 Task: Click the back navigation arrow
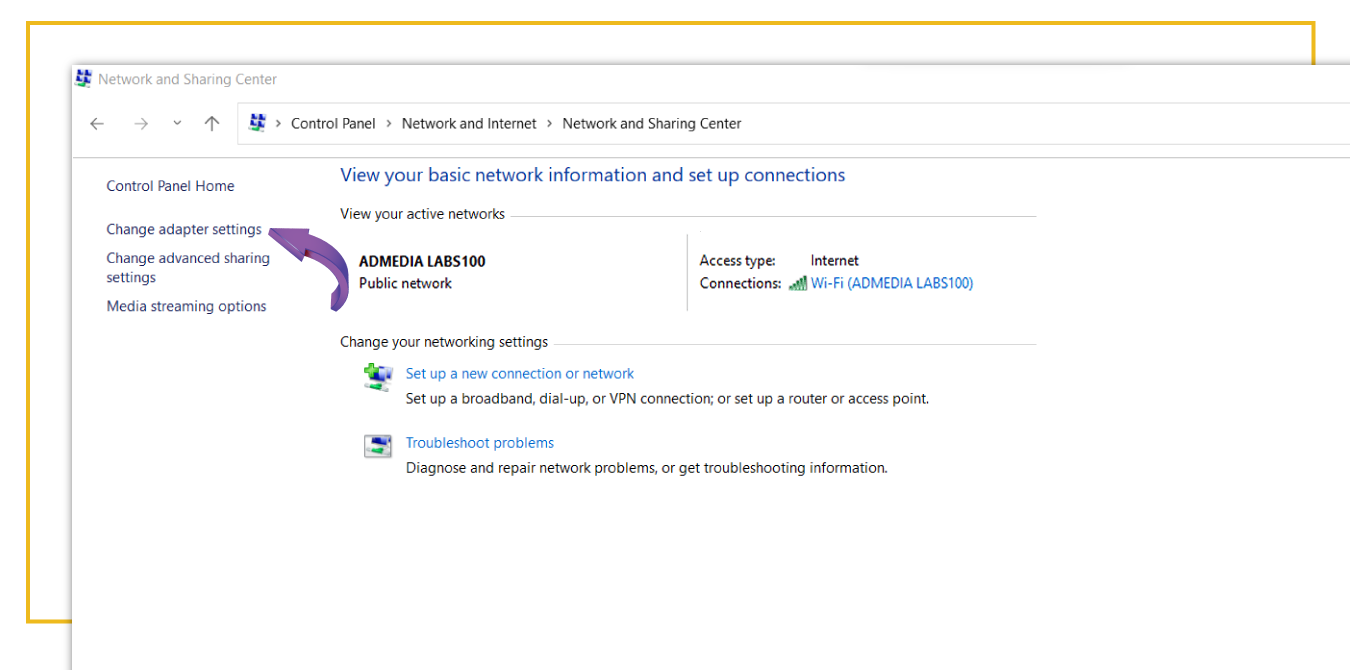97,124
